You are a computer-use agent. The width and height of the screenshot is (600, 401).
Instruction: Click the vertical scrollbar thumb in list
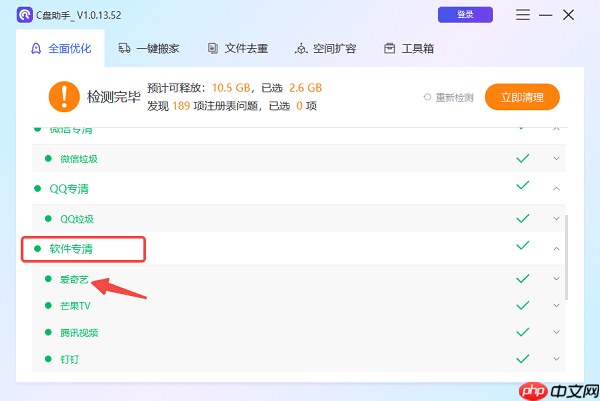(566, 257)
